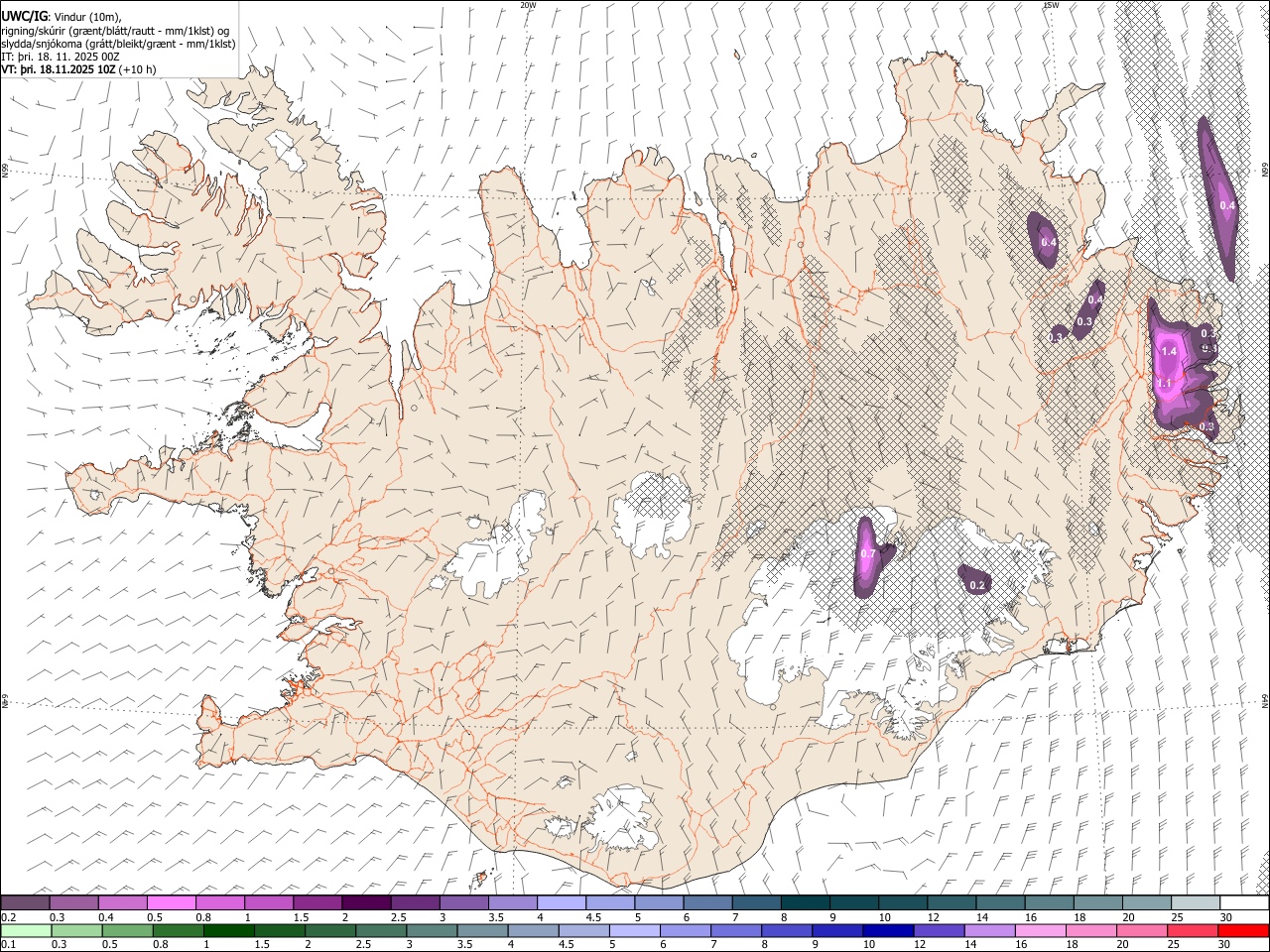Viewport: 1270px width, 952px height.
Task: Select the 0.5–0.8 bright pink snow legend swatch
Action: coord(171,903)
